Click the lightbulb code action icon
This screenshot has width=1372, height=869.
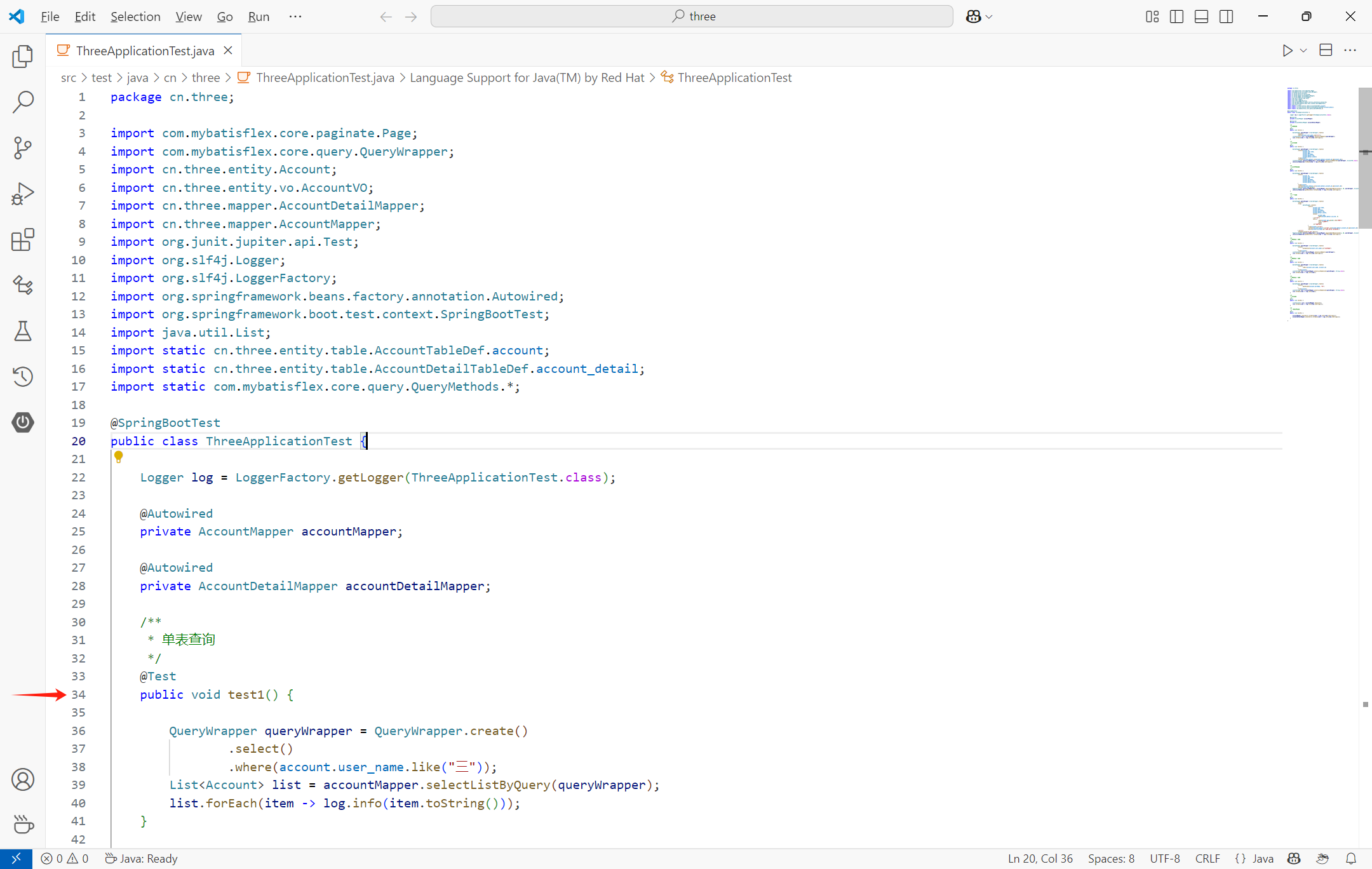[118, 457]
